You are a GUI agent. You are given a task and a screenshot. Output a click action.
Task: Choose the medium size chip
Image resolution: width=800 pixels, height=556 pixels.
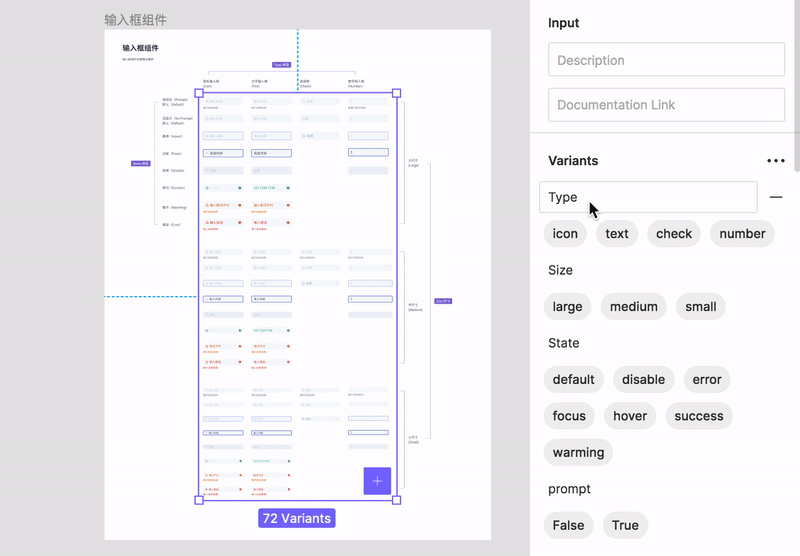pos(633,307)
